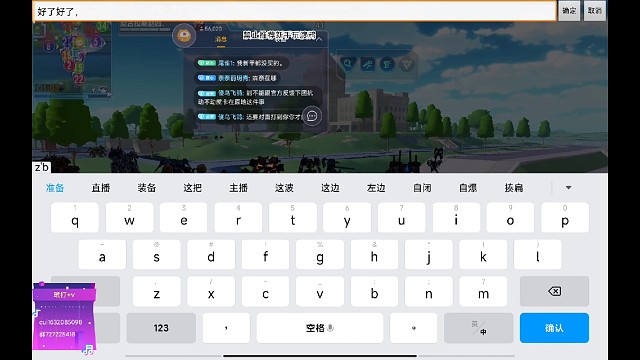Tap the comma key
The width and height of the screenshot is (640, 360).
226,328
